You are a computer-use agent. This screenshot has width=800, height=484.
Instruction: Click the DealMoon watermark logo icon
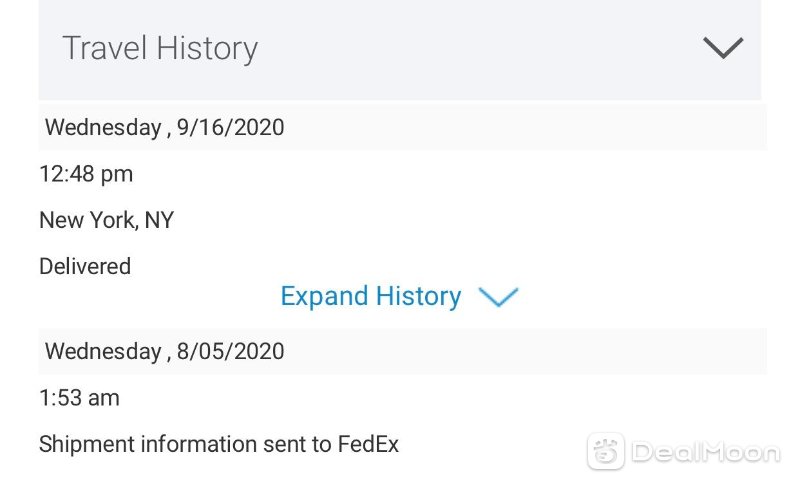point(606,451)
